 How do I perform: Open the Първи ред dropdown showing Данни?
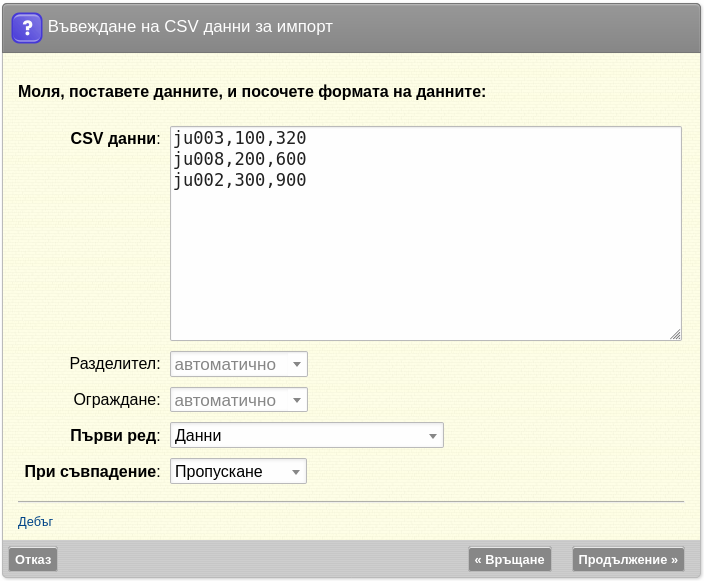coord(307,435)
